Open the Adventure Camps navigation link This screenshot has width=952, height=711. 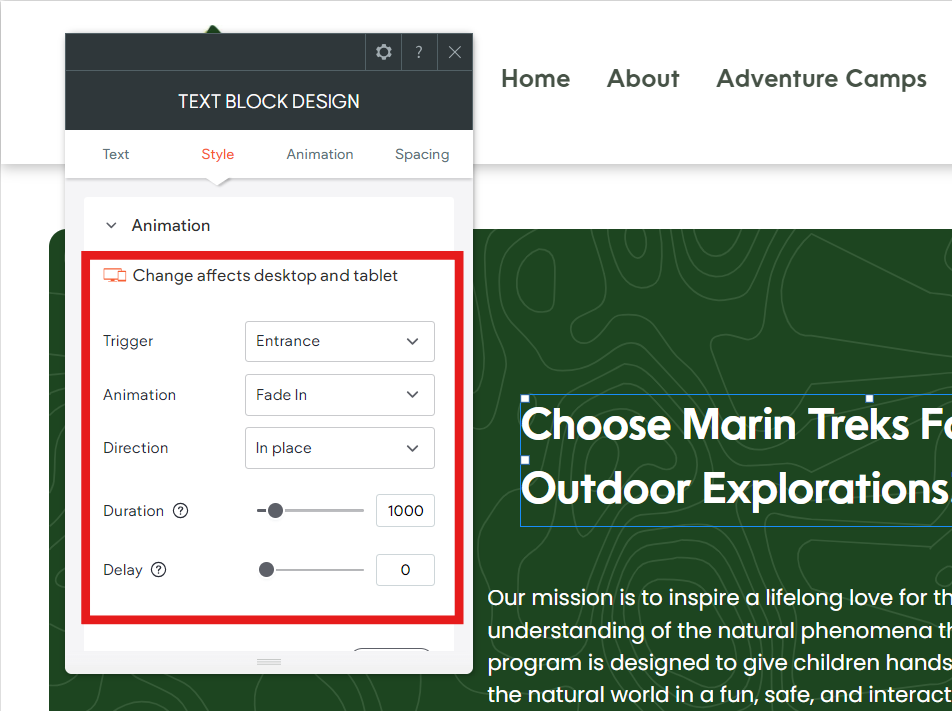coord(821,79)
